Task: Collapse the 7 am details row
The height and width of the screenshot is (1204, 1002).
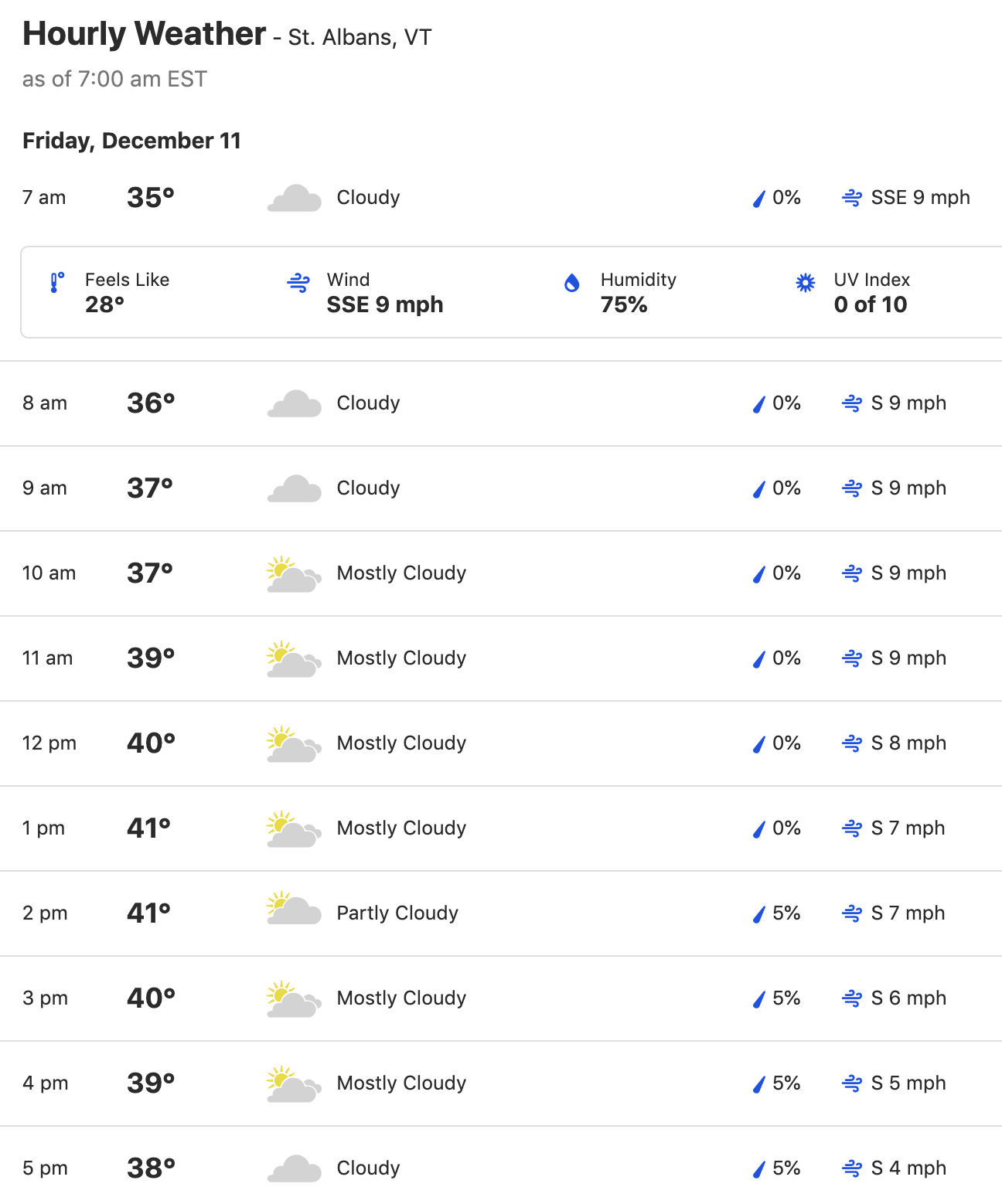Action: [501, 198]
